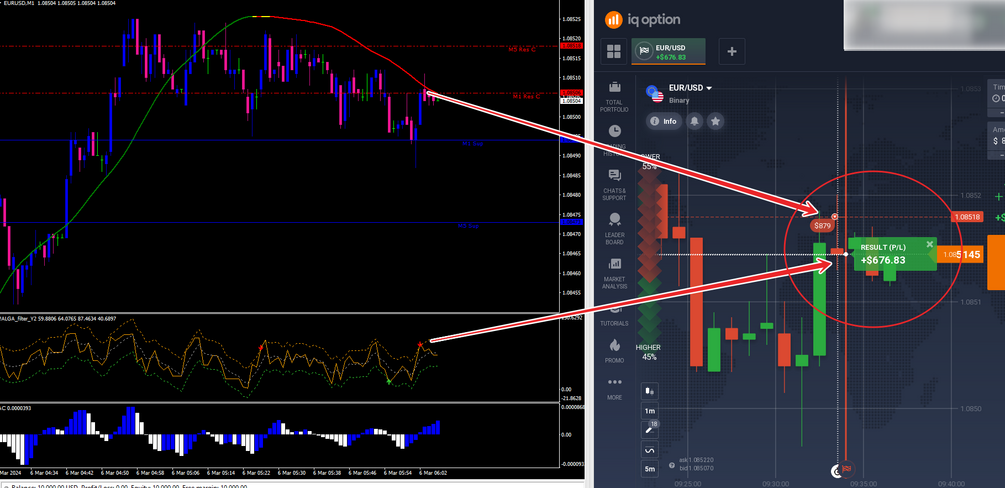Open Market Analysis
1005x488 pixels.
pos(614,273)
